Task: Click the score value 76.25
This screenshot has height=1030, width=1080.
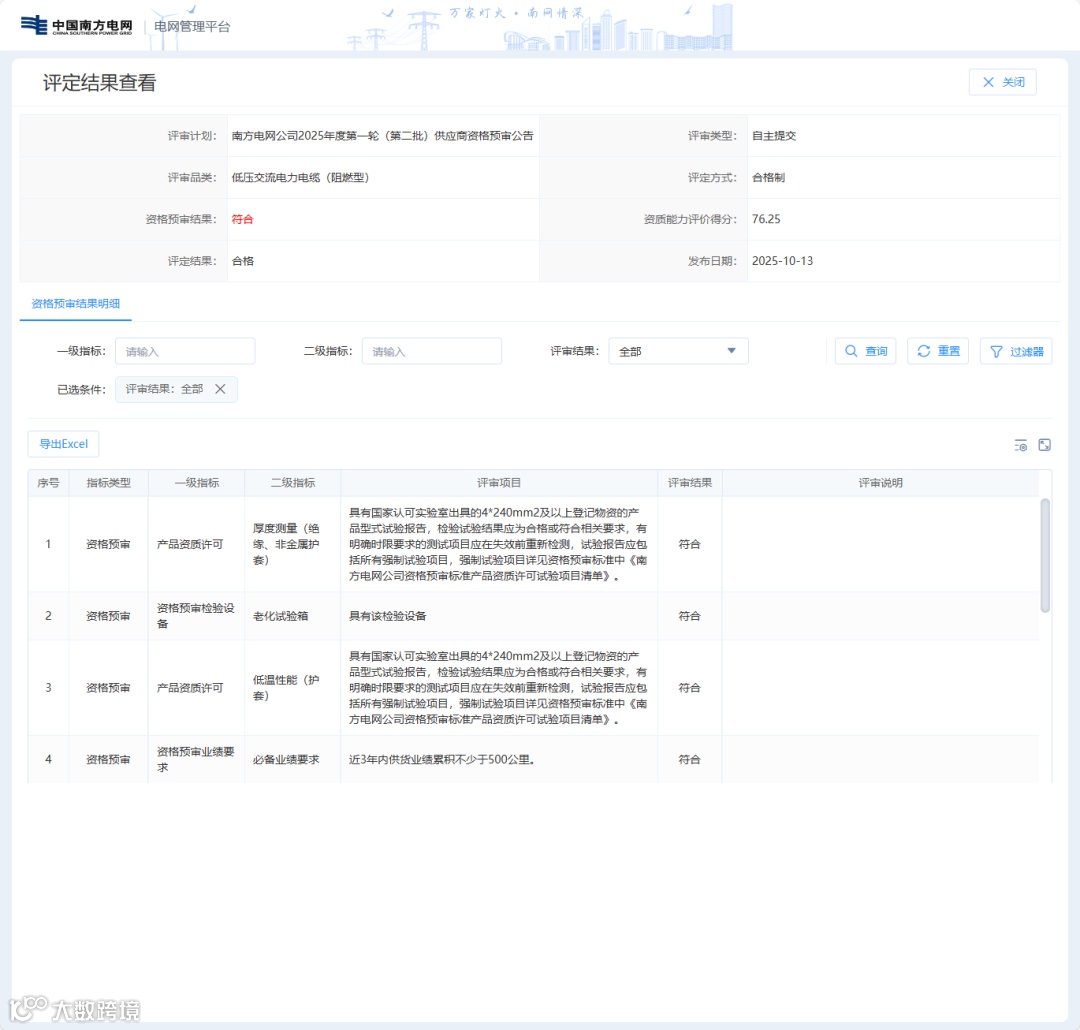Action: click(x=766, y=219)
